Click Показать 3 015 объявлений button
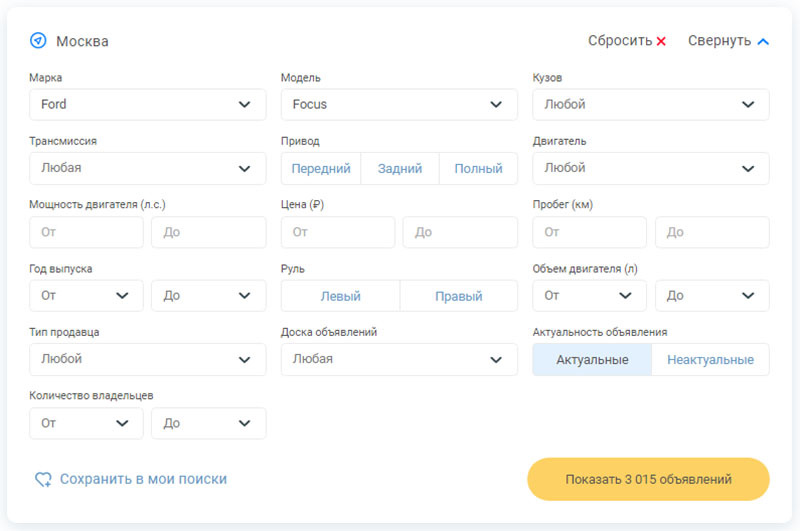Viewport: 800px width, 531px height. (x=648, y=479)
